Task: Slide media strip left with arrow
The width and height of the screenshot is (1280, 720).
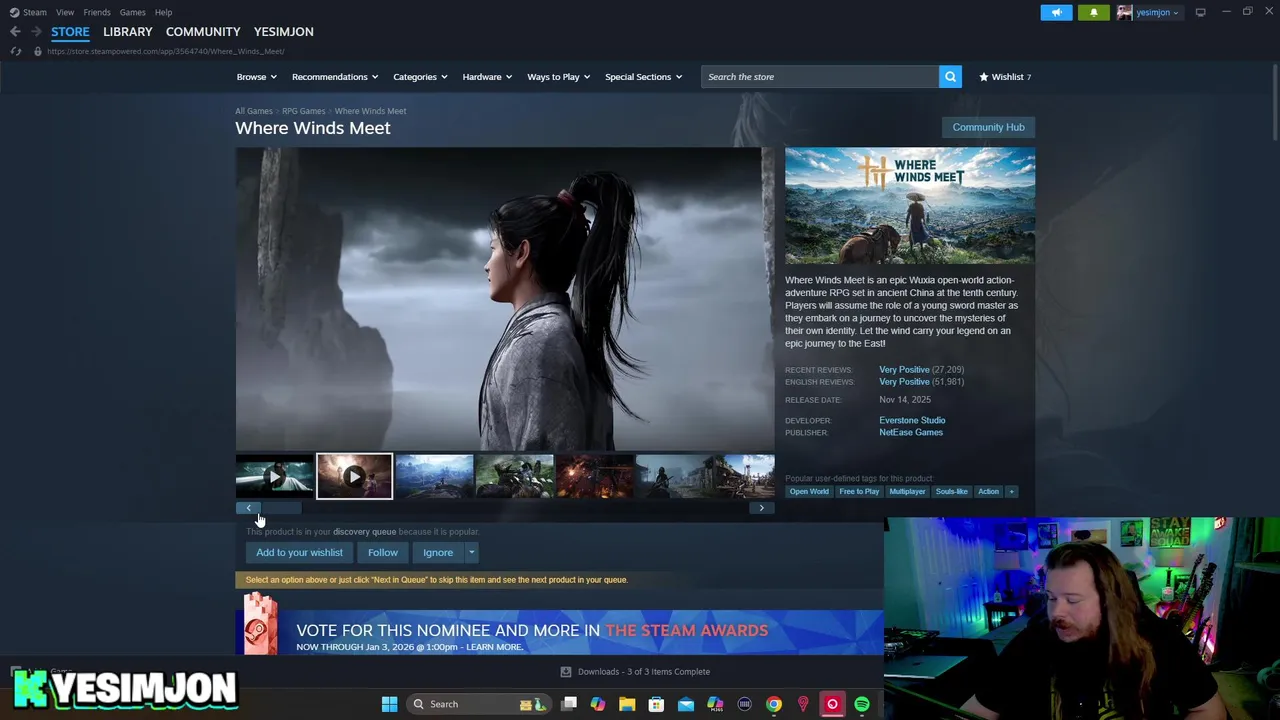Action: click(x=249, y=508)
